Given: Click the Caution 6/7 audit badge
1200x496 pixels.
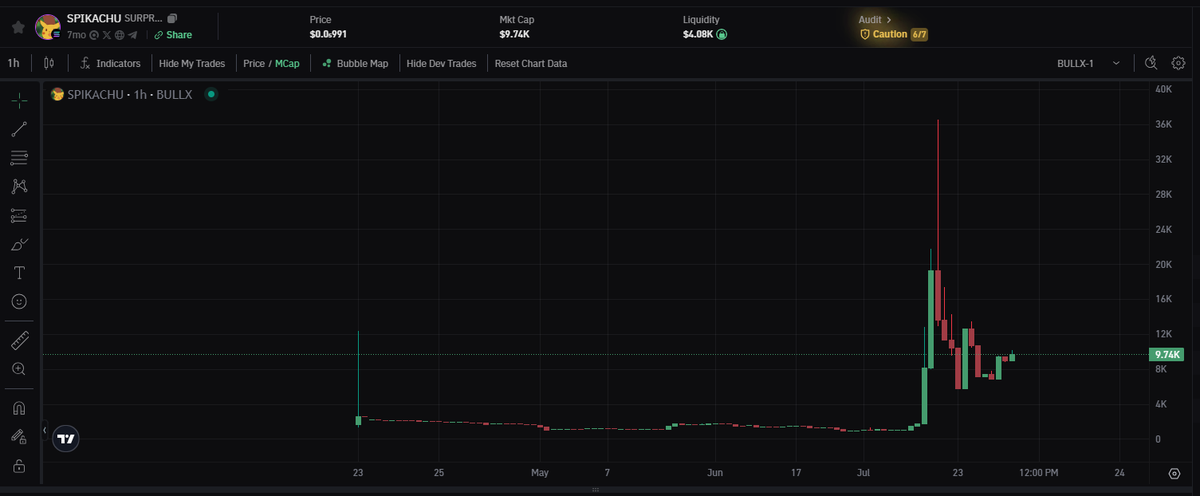Looking at the screenshot, I should pos(894,34).
